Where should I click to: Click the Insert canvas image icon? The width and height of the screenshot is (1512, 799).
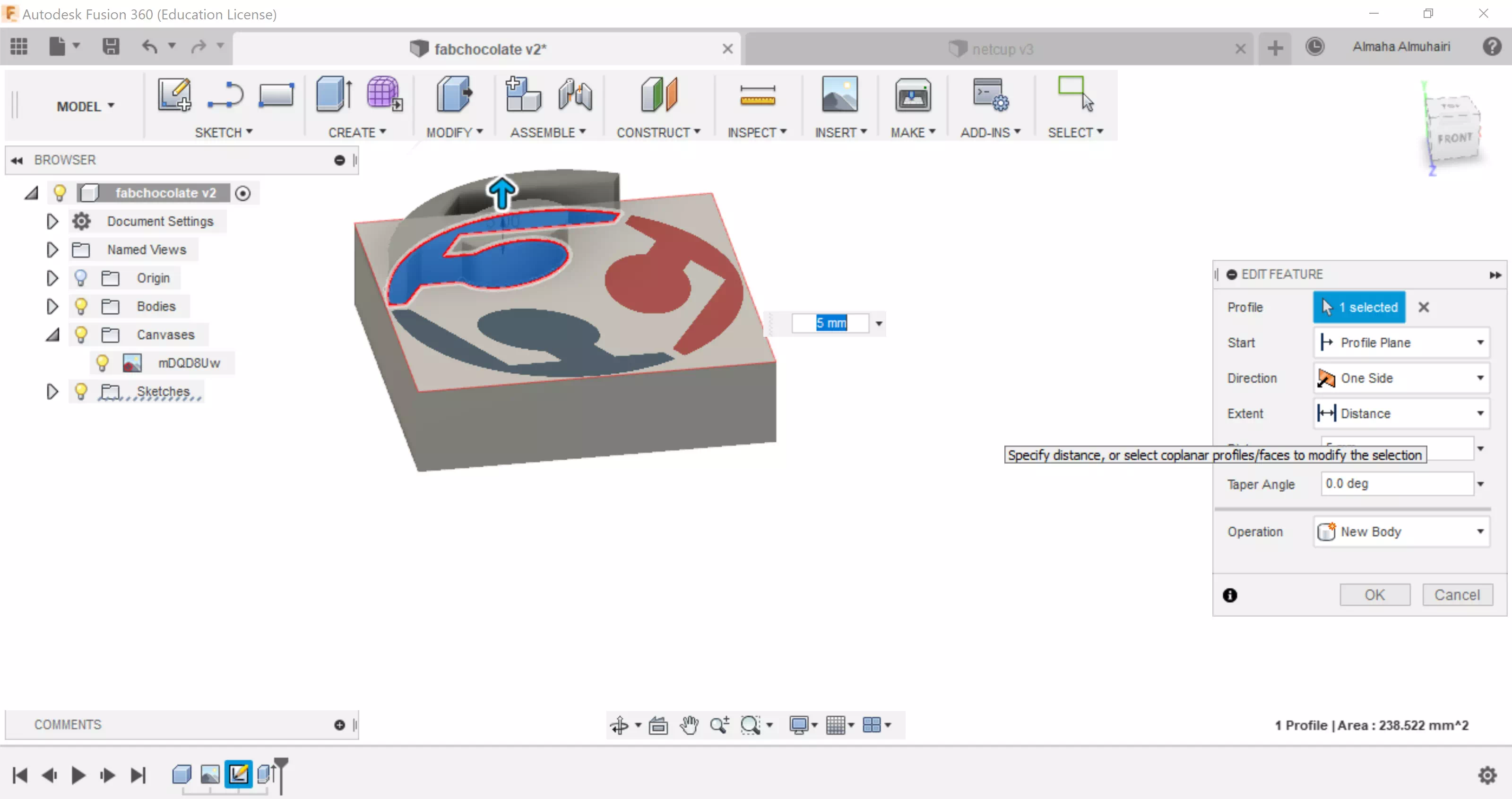839,95
